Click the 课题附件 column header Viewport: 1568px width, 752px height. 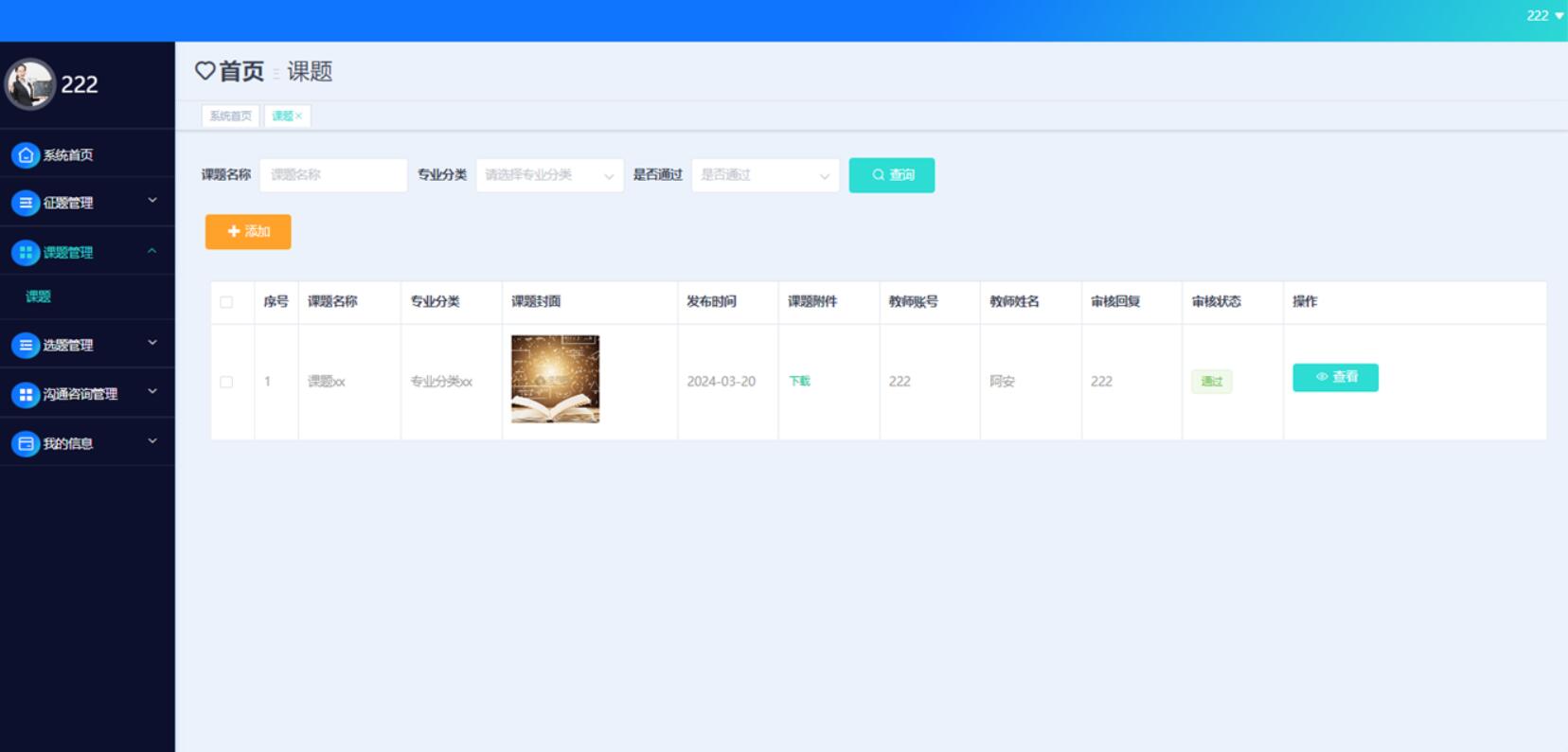(x=812, y=301)
